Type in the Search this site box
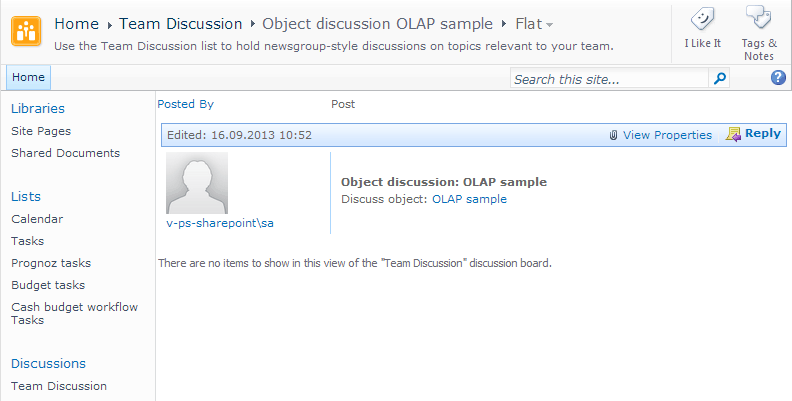The image size is (792, 401). pos(608,78)
